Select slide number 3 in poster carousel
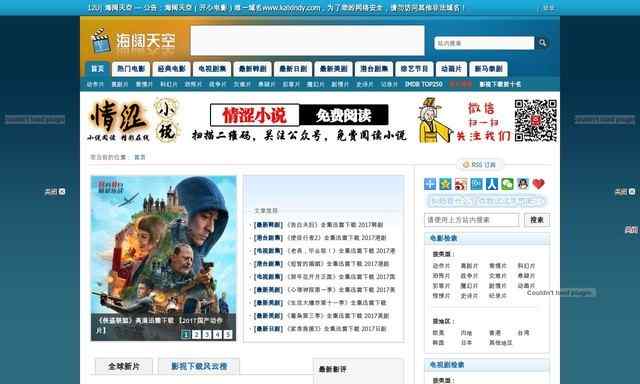Screen dimensions: 640x384 coord(207,335)
